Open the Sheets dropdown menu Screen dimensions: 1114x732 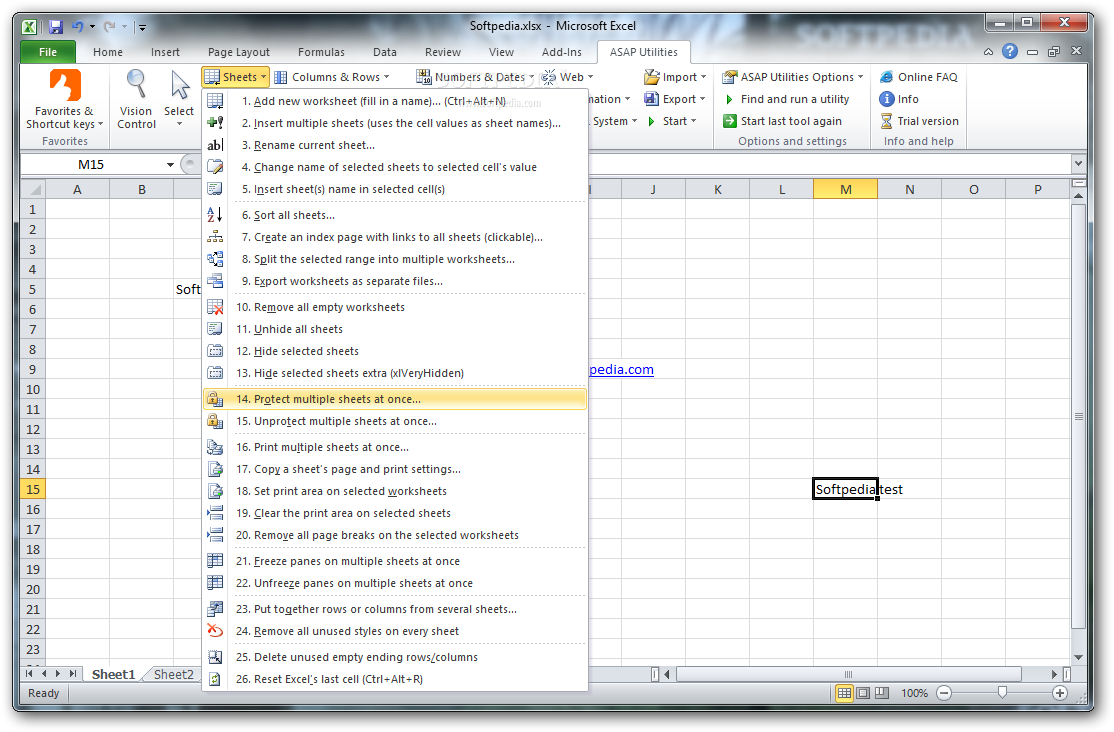tap(235, 77)
